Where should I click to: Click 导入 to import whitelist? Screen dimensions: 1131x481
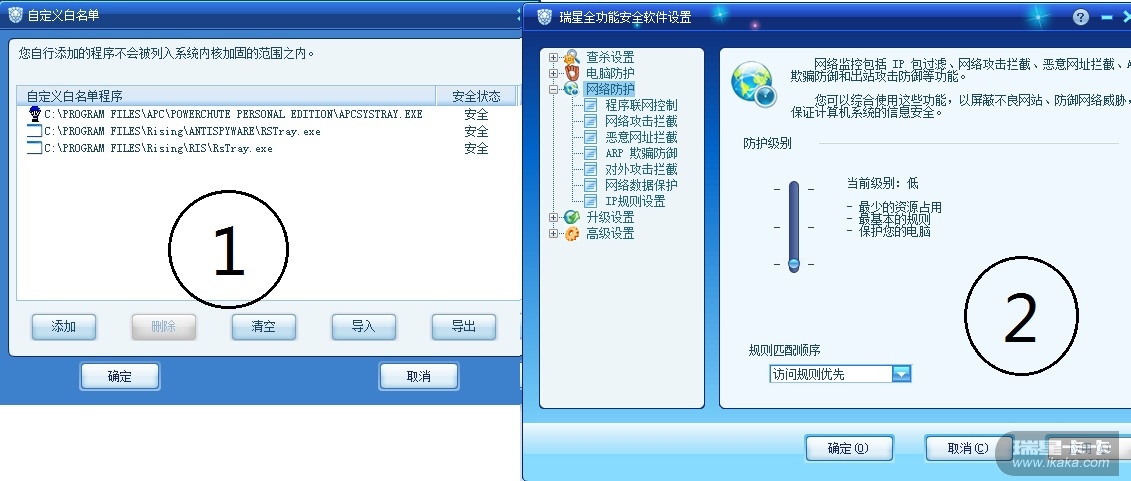[364, 327]
